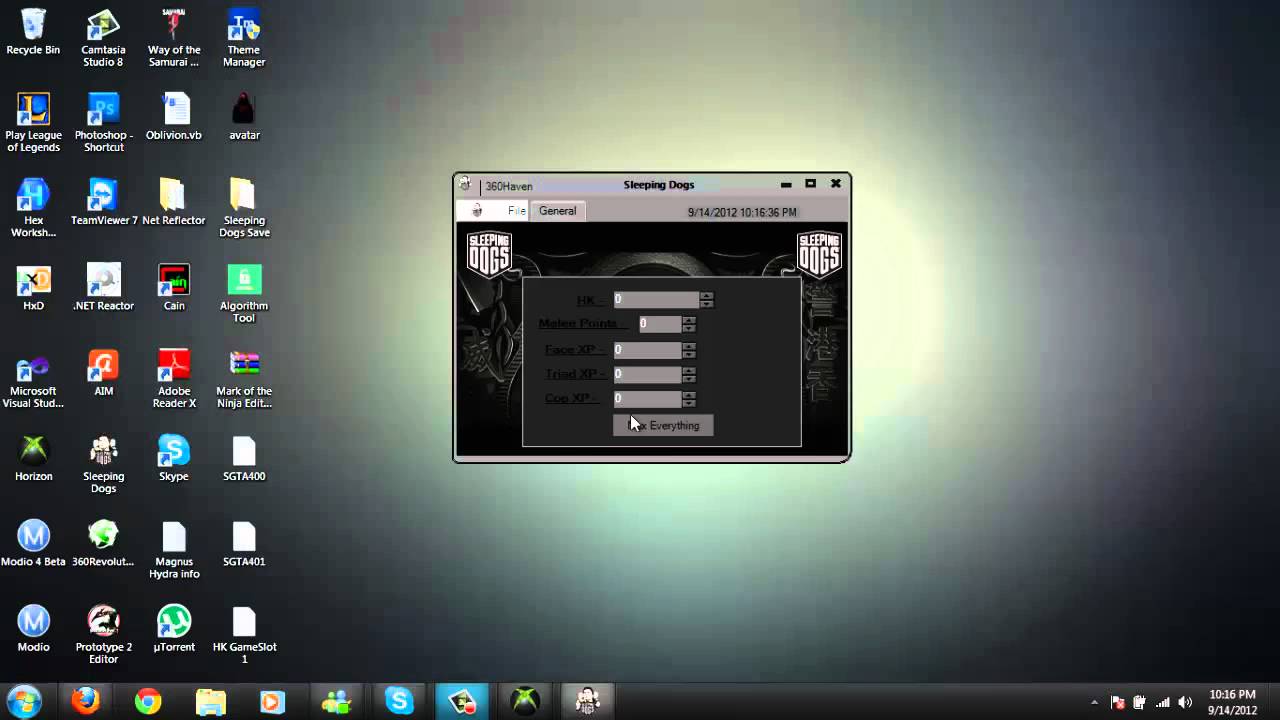This screenshot has width=1280, height=720.
Task: Open Windows Explorer from the taskbar
Action: 211,701
